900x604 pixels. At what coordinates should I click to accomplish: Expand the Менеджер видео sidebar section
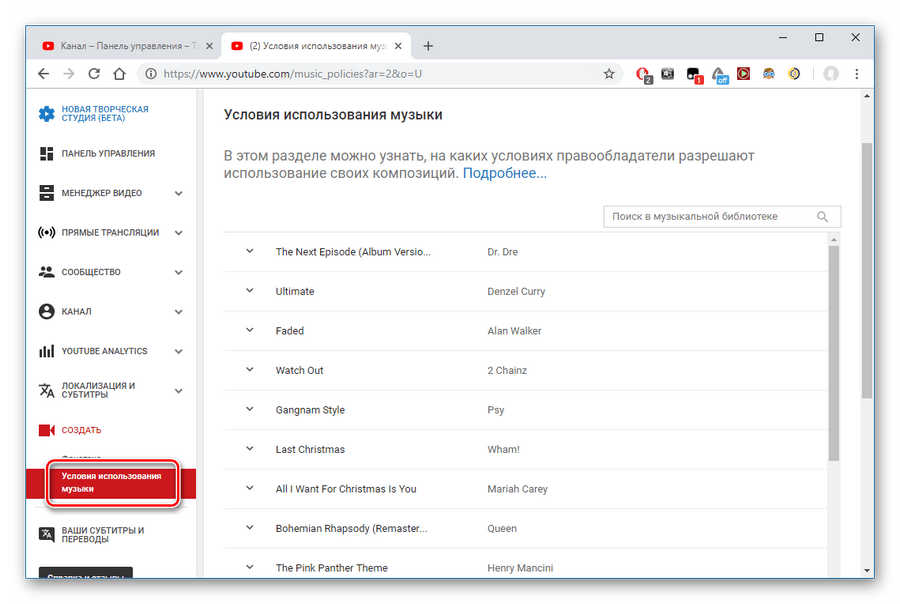(x=178, y=193)
